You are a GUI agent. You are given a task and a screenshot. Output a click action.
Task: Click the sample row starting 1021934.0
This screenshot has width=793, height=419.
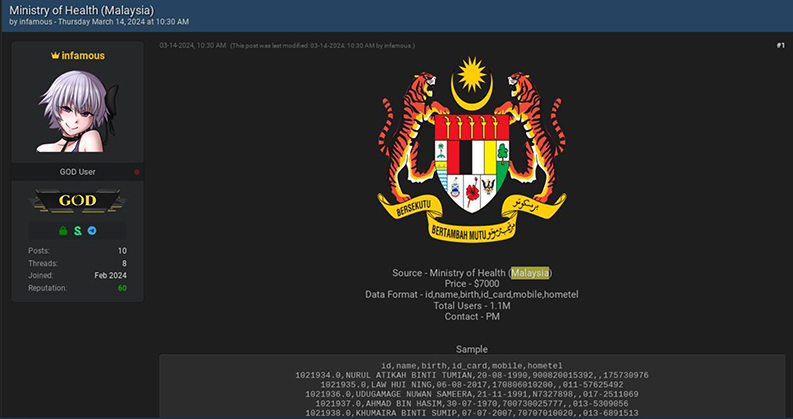coord(472,375)
